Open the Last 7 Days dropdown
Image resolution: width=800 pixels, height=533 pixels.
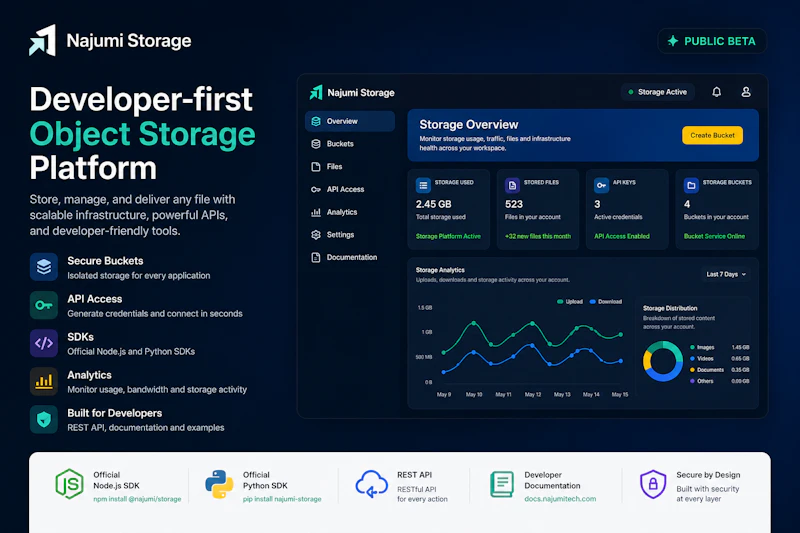pyautogui.click(x=726, y=274)
